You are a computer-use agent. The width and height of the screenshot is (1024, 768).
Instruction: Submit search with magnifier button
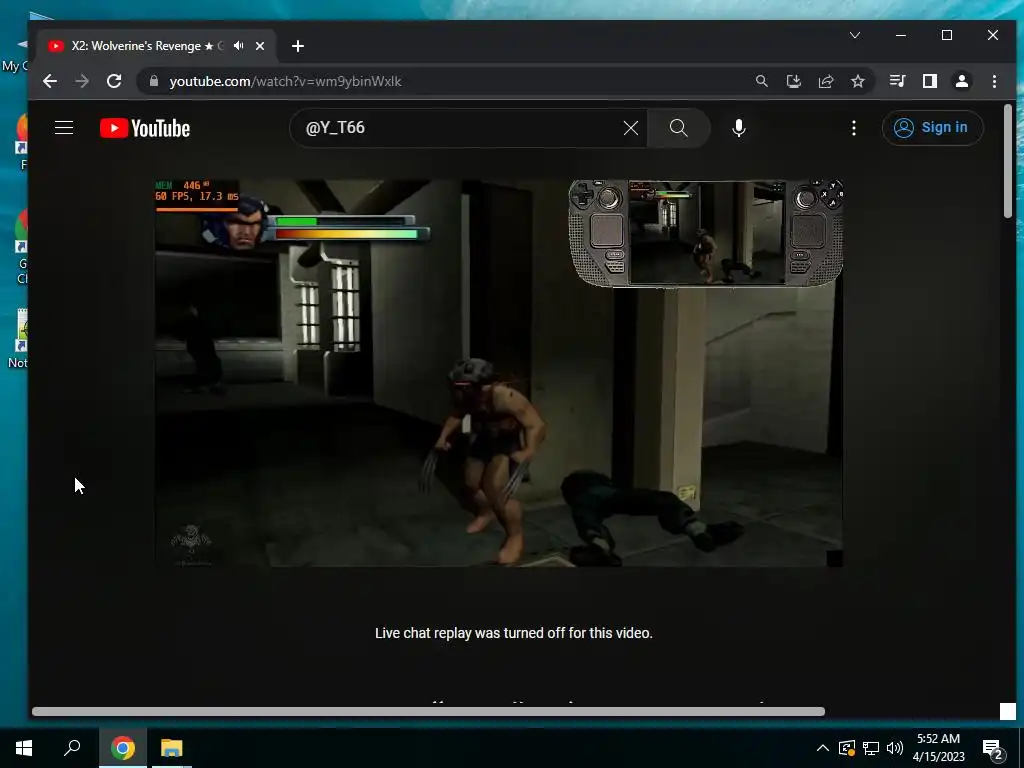679,128
